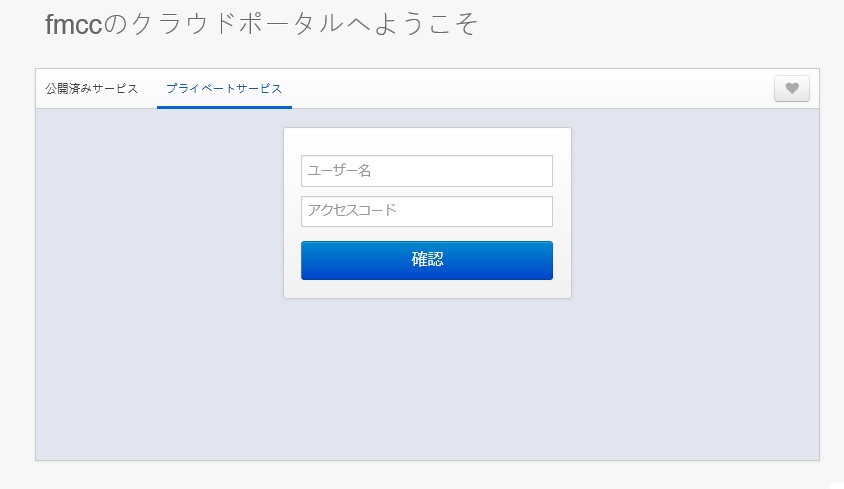Click the active private services tab label
The image size is (844, 489).
coord(224,89)
